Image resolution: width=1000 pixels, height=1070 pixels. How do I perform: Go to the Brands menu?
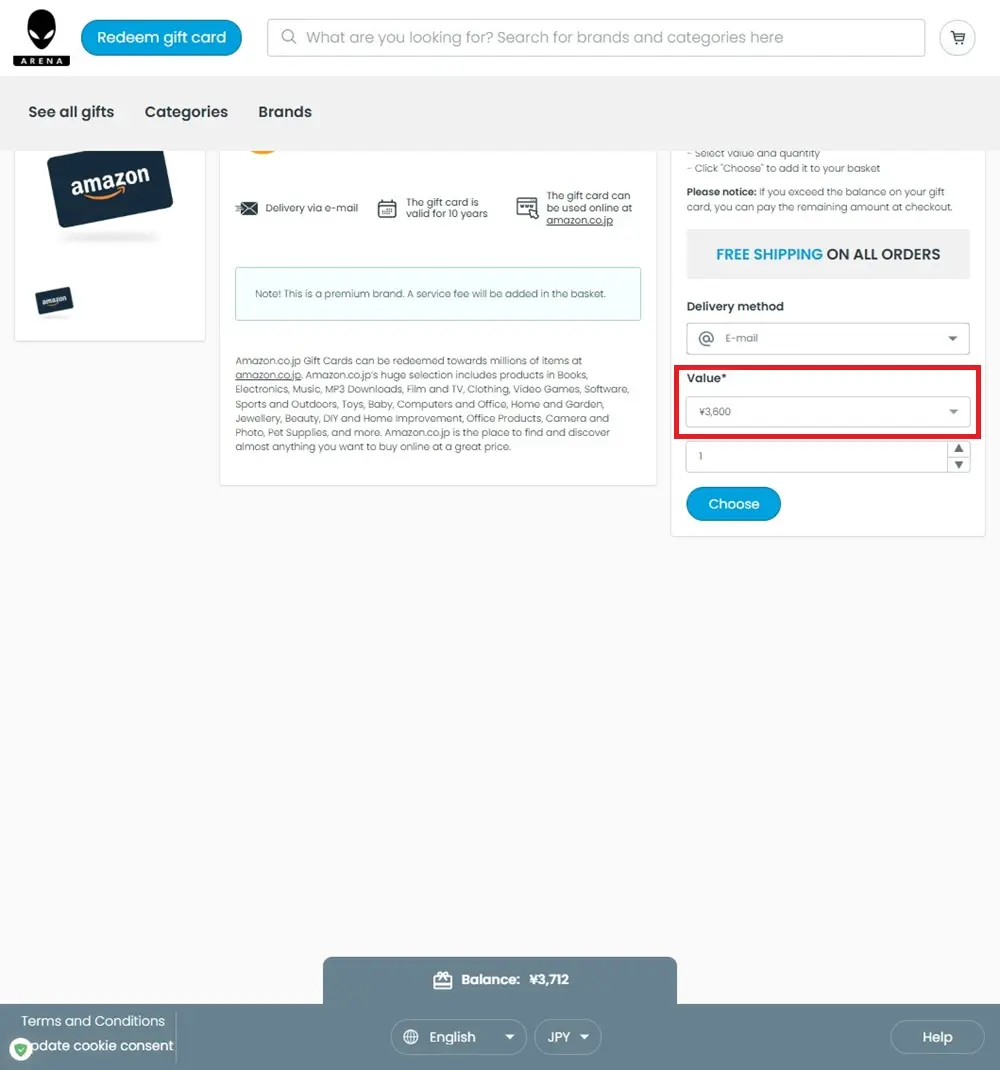tap(285, 112)
